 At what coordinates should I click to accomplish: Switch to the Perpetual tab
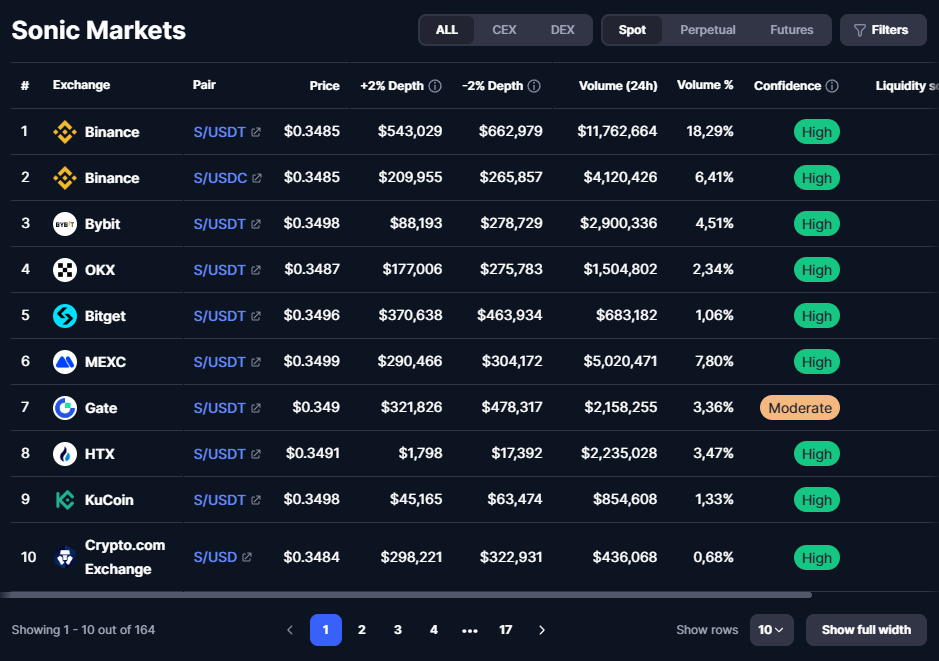click(708, 30)
